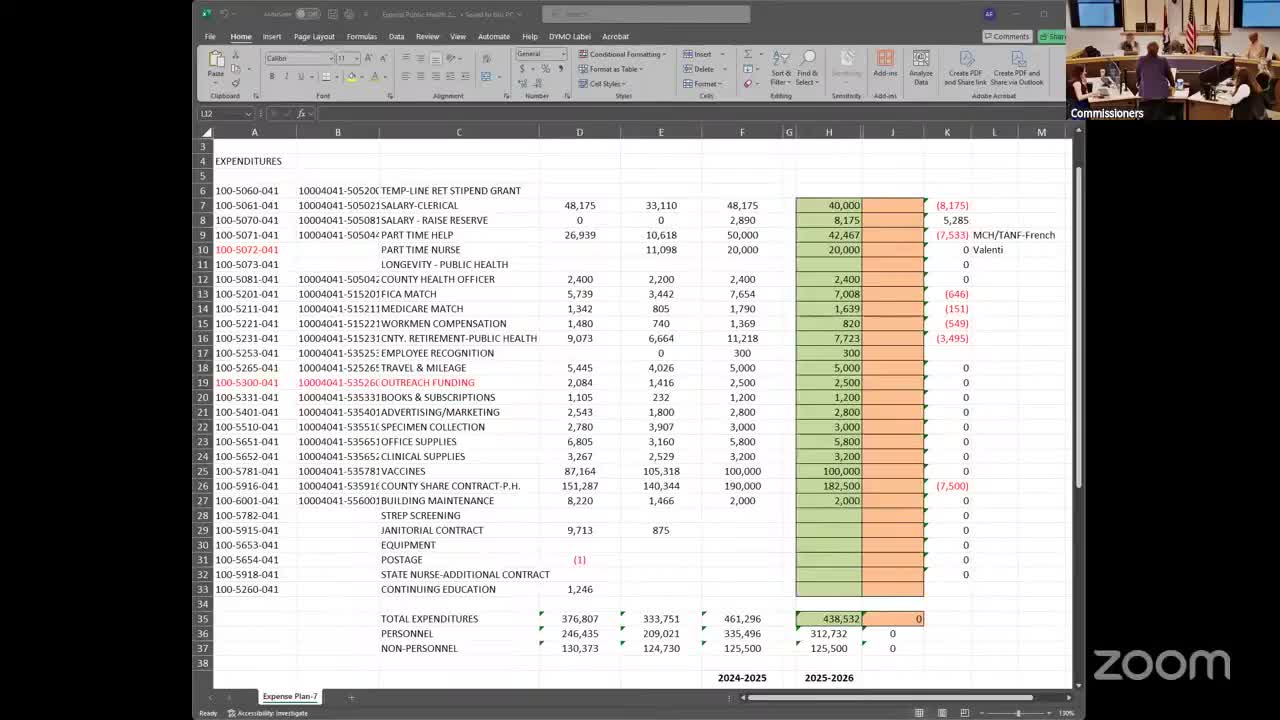Click the Cut scissors icon

[x=236, y=55]
